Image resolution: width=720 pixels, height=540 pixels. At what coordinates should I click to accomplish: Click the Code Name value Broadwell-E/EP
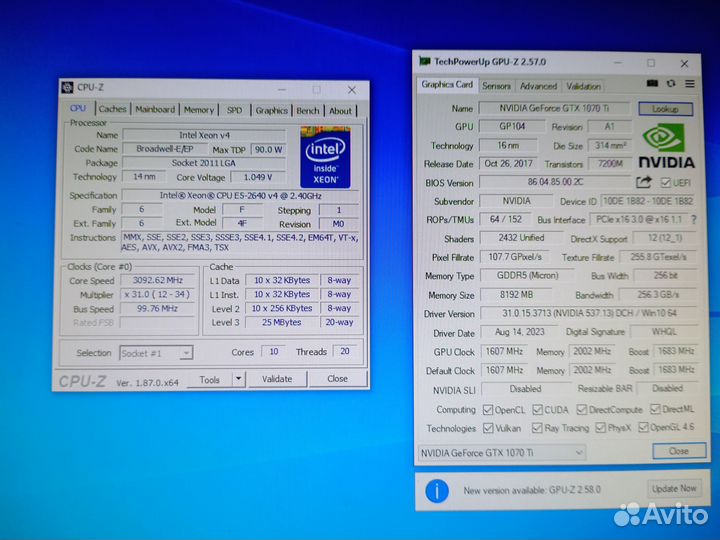click(x=165, y=149)
